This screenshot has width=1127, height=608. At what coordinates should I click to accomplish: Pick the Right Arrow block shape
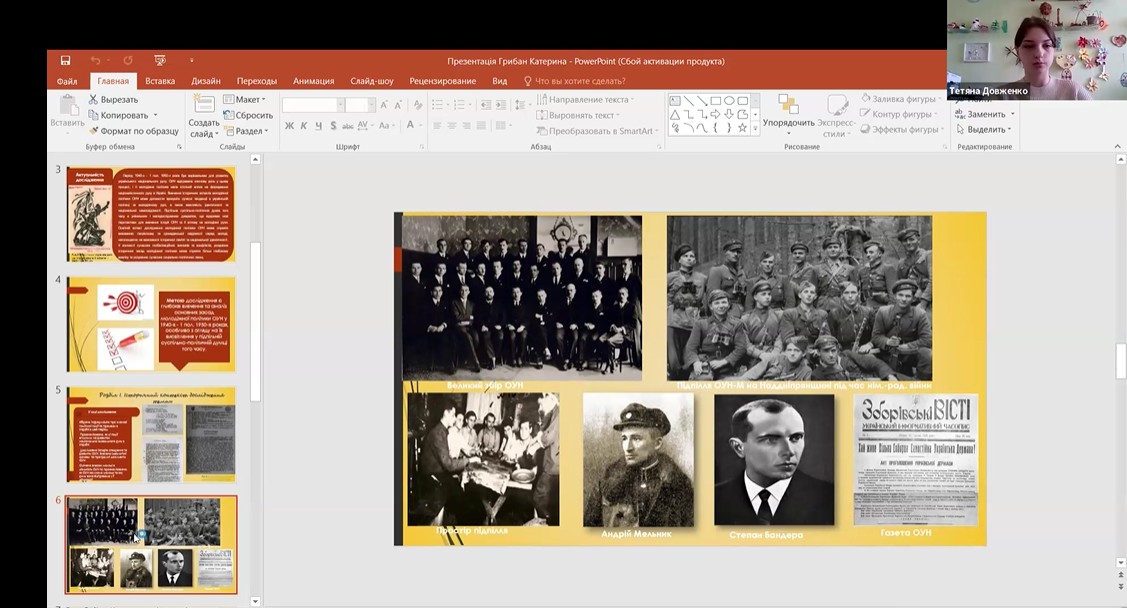click(x=716, y=114)
